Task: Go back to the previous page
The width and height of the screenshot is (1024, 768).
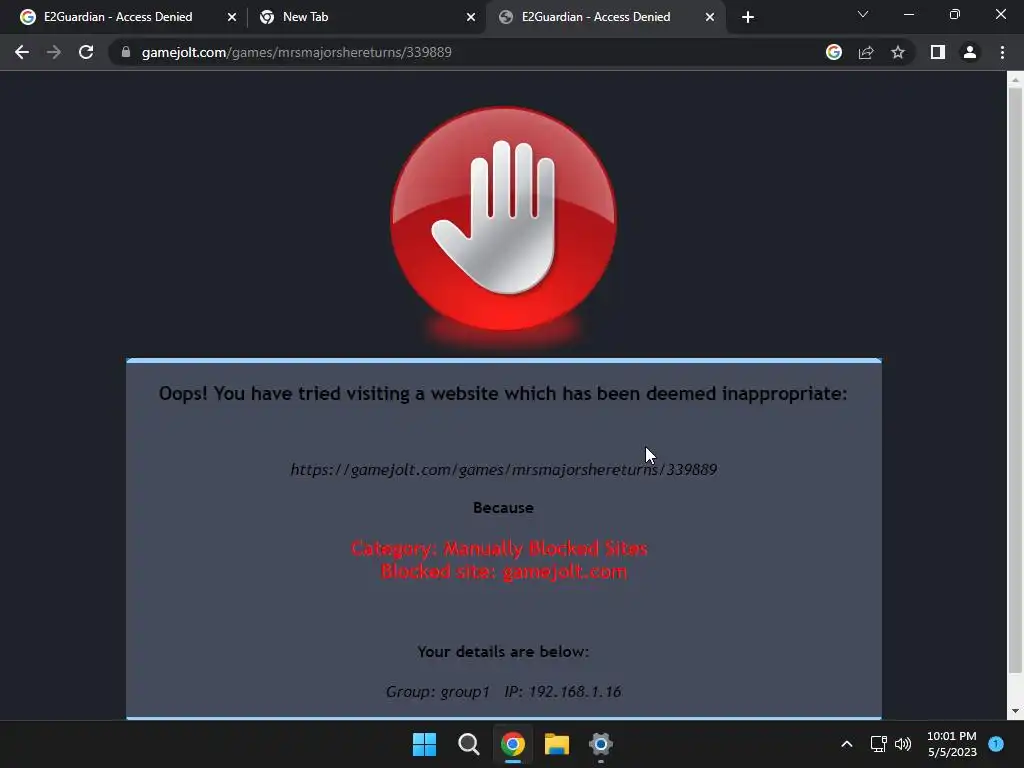Action: click(22, 52)
